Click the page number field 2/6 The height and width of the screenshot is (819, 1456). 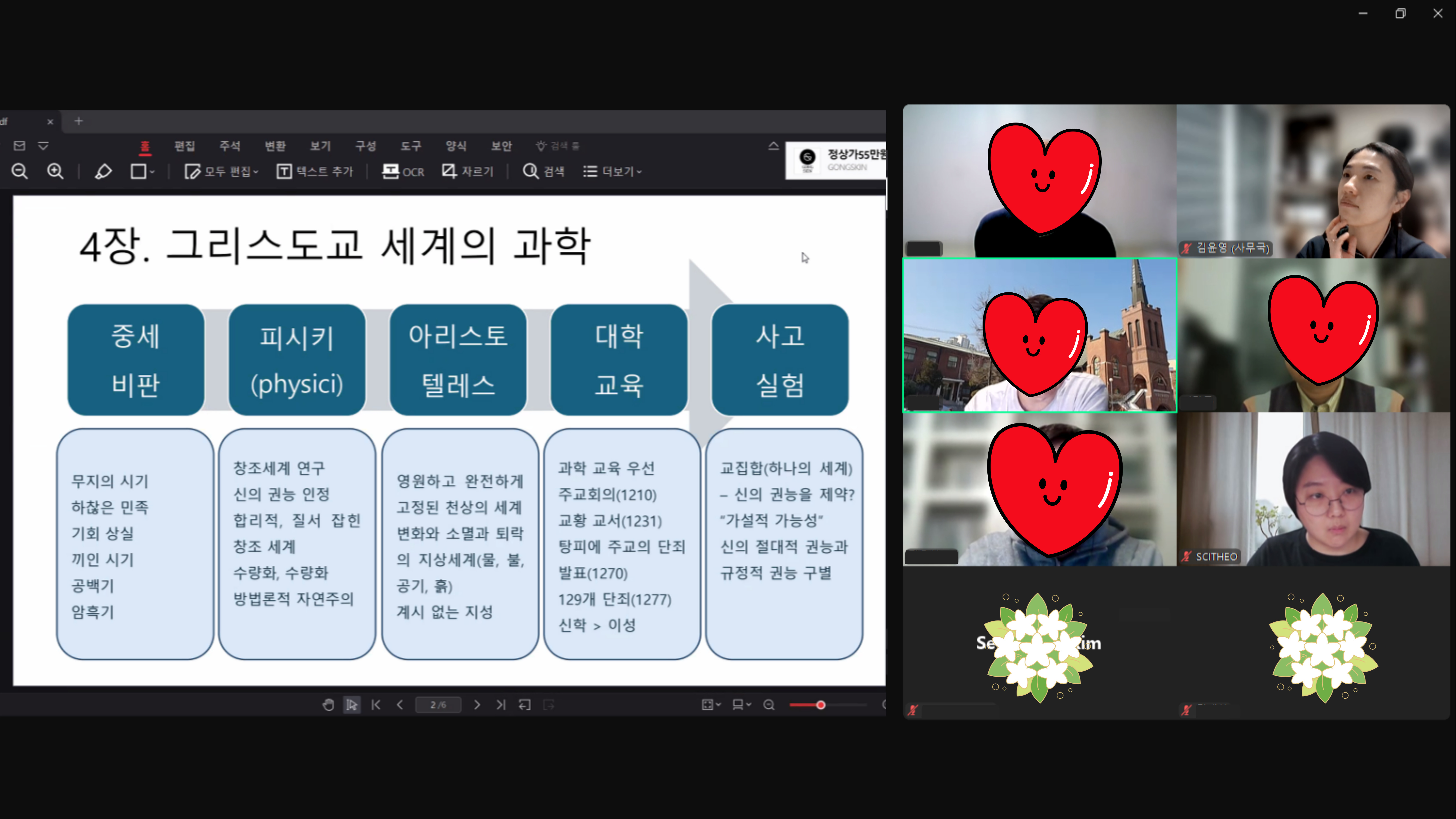tap(438, 705)
